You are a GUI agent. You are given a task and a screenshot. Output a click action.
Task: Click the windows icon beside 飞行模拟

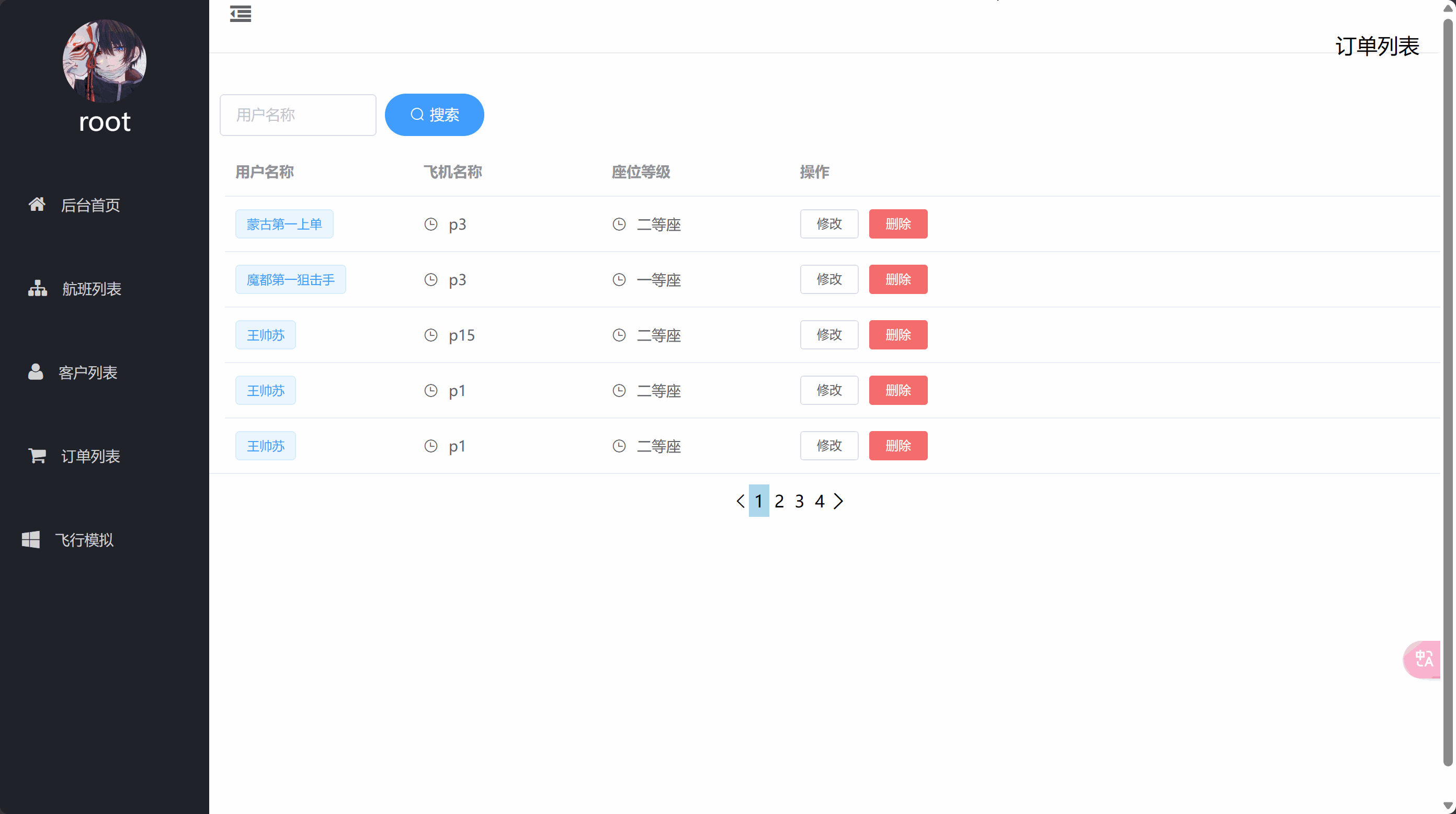pyautogui.click(x=30, y=539)
